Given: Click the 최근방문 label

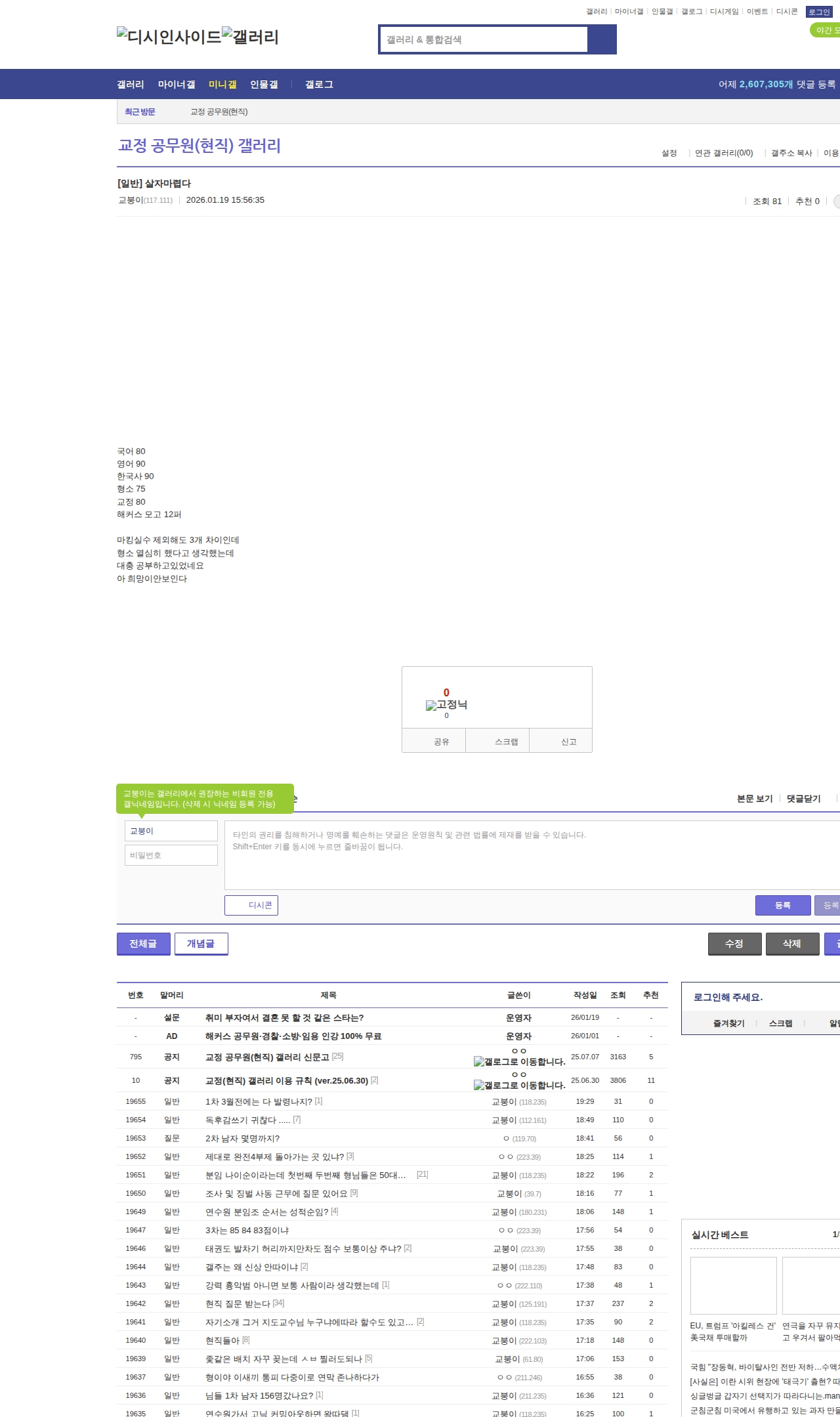Looking at the screenshot, I should (140, 112).
